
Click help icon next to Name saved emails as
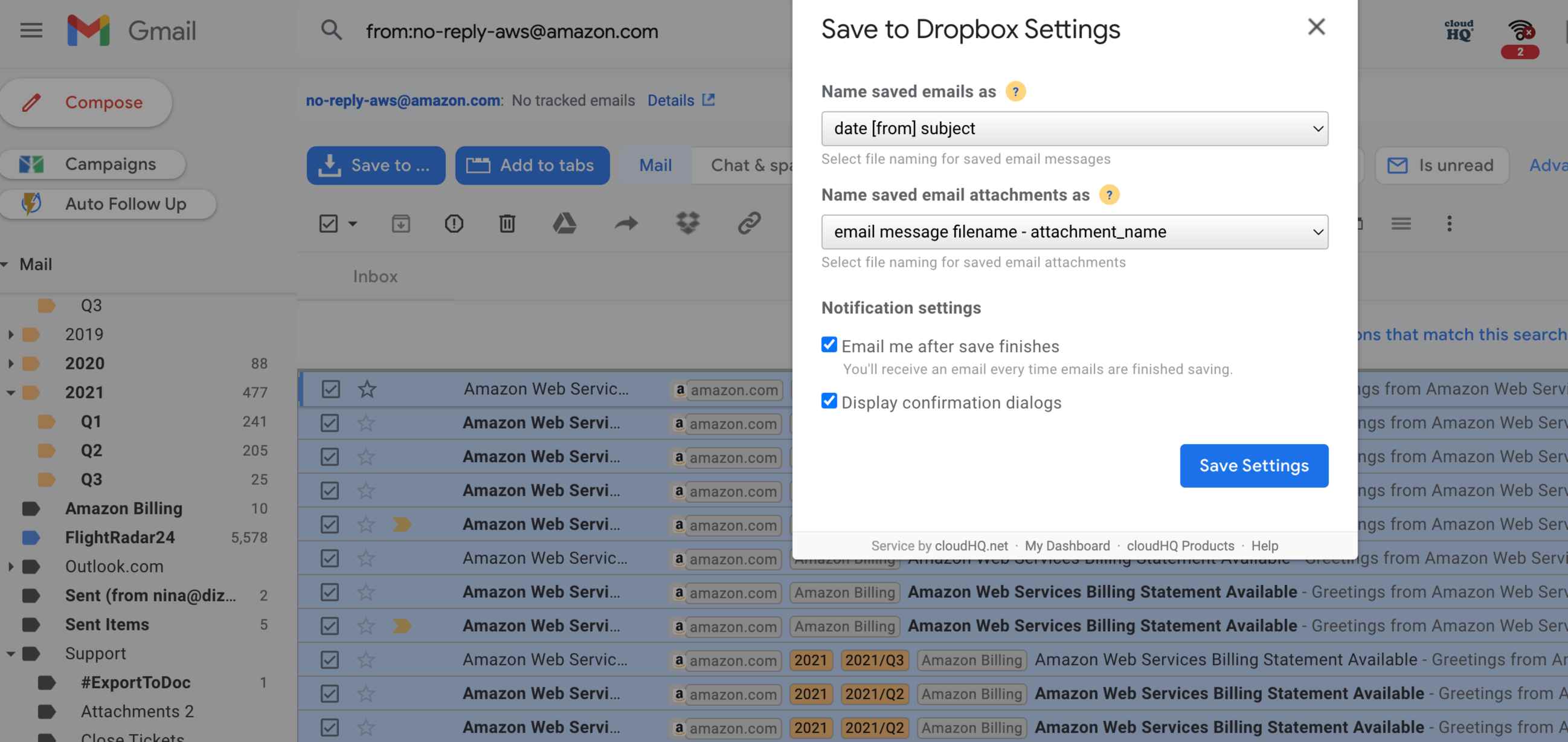(x=1015, y=91)
